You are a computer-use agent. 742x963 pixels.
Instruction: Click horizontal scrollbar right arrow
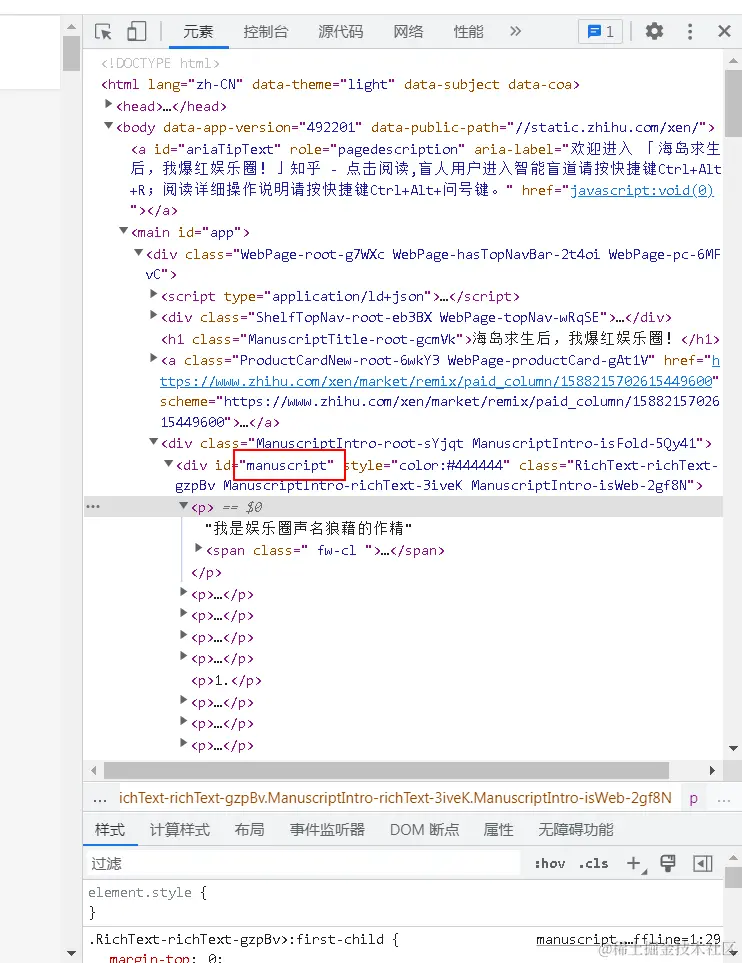point(712,770)
